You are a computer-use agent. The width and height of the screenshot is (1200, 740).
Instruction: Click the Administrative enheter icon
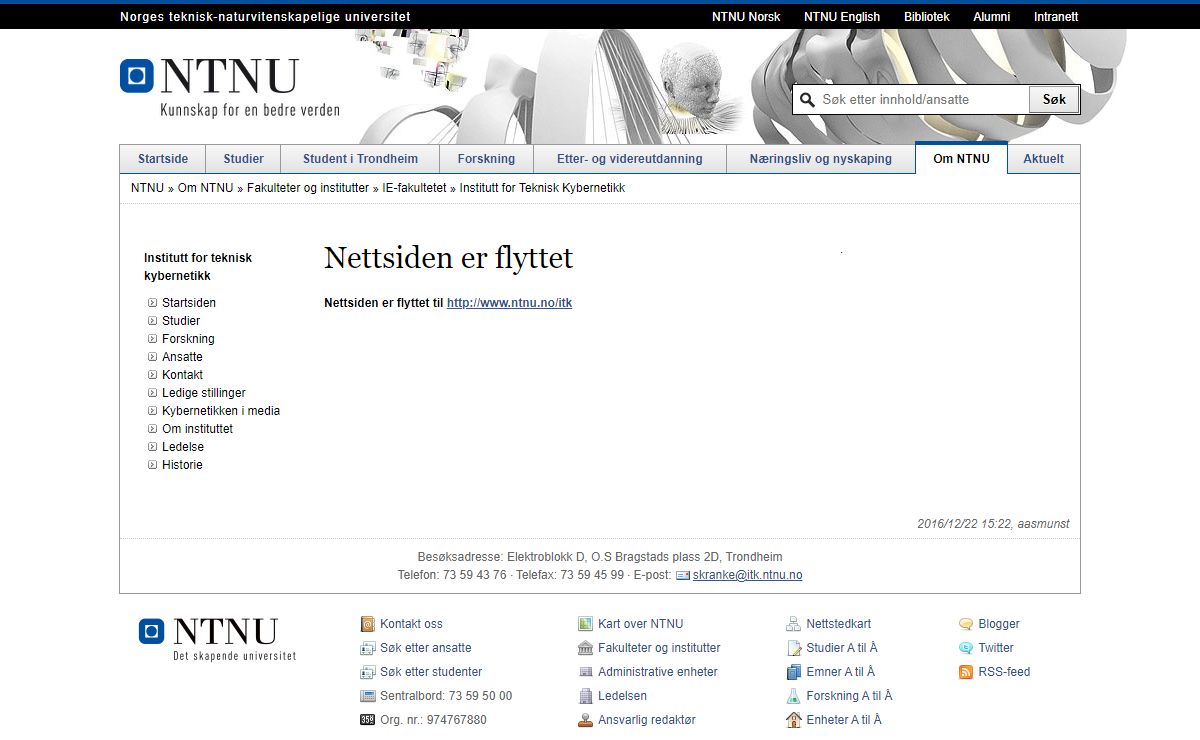pyautogui.click(x=585, y=672)
